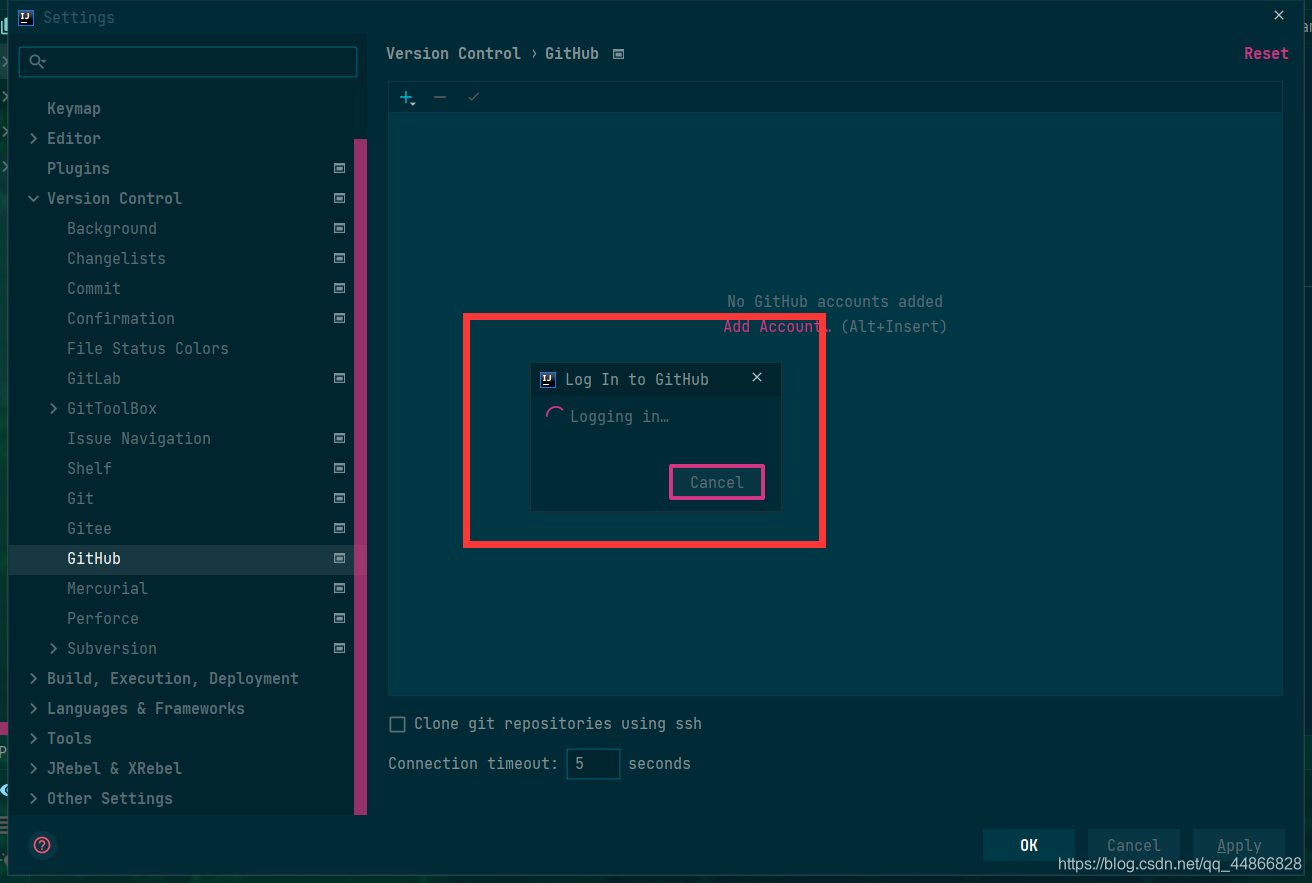Click the search magnifier icon
Screen dimensions: 1312x883
pyautogui.click(x=37, y=62)
